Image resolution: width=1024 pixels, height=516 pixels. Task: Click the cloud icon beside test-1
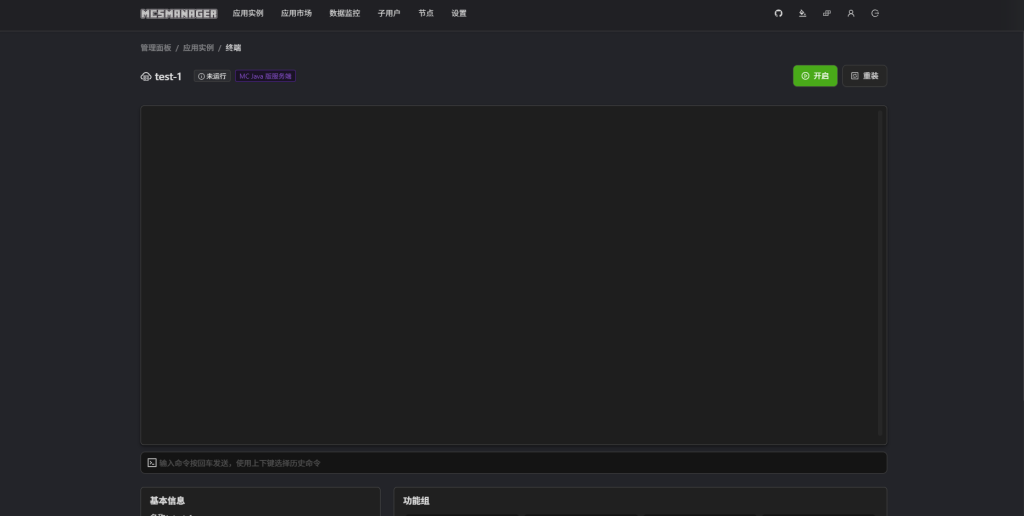(146, 76)
